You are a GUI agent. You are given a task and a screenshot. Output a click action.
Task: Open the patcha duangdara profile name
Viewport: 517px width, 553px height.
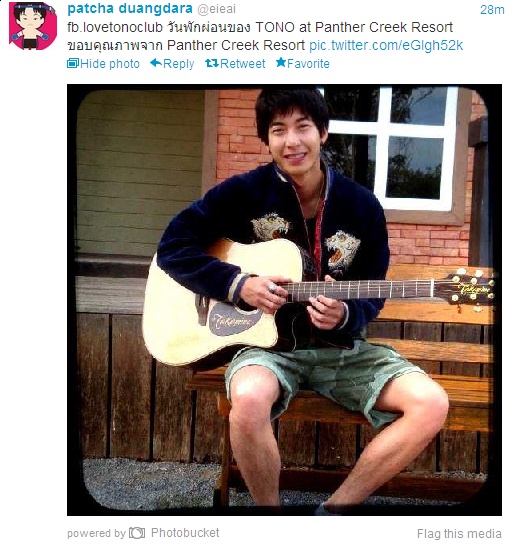(130, 9)
